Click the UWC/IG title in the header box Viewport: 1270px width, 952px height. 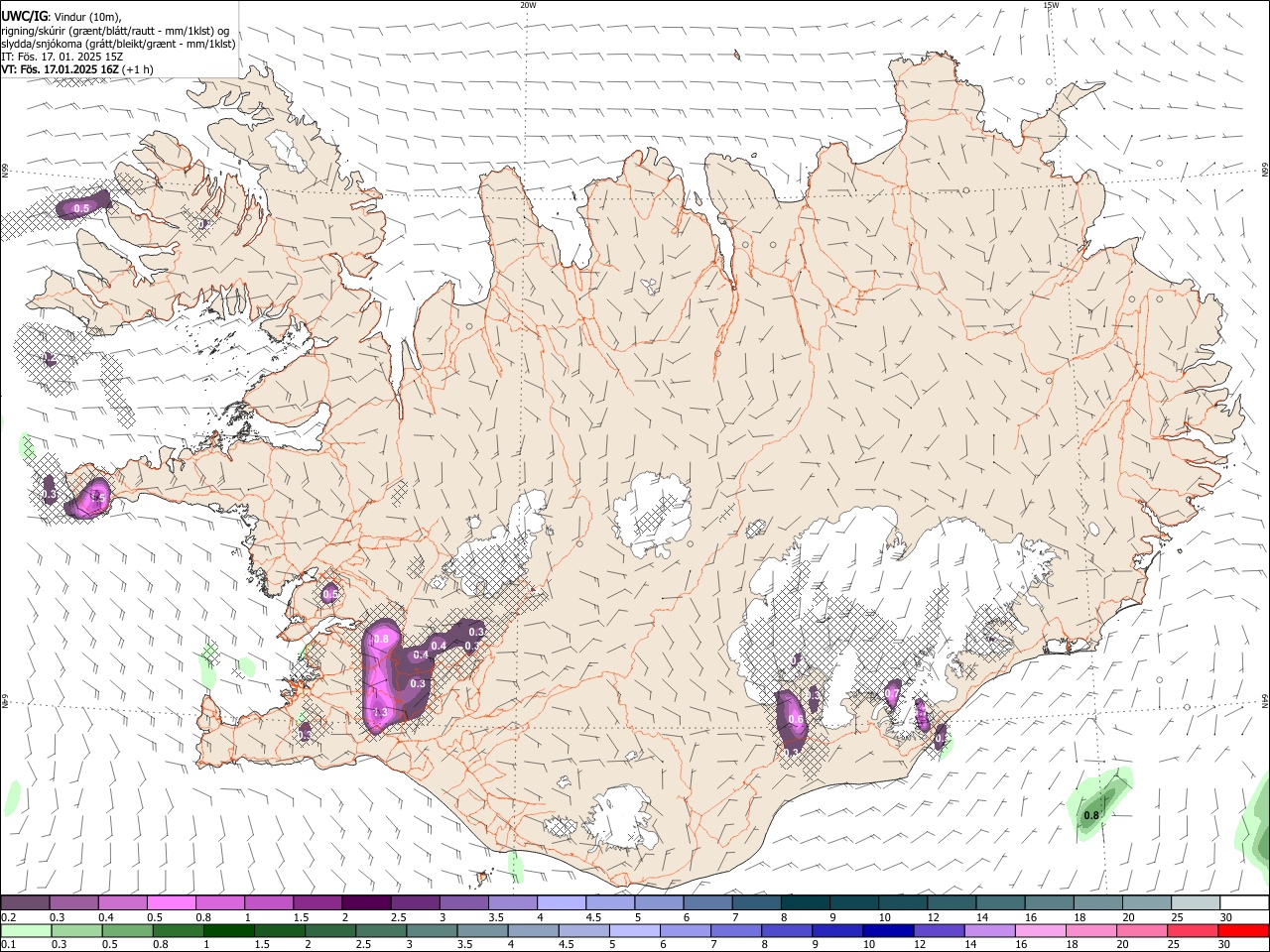click(24, 16)
